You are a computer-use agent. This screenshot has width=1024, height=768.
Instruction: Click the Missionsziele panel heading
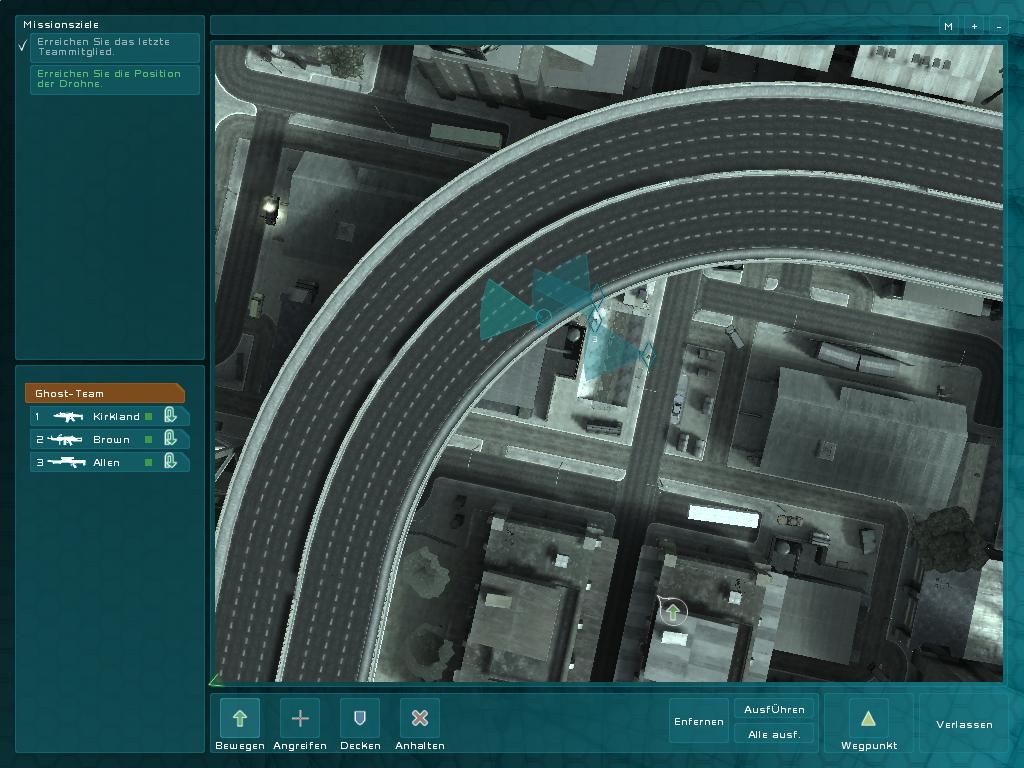point(61,25)
